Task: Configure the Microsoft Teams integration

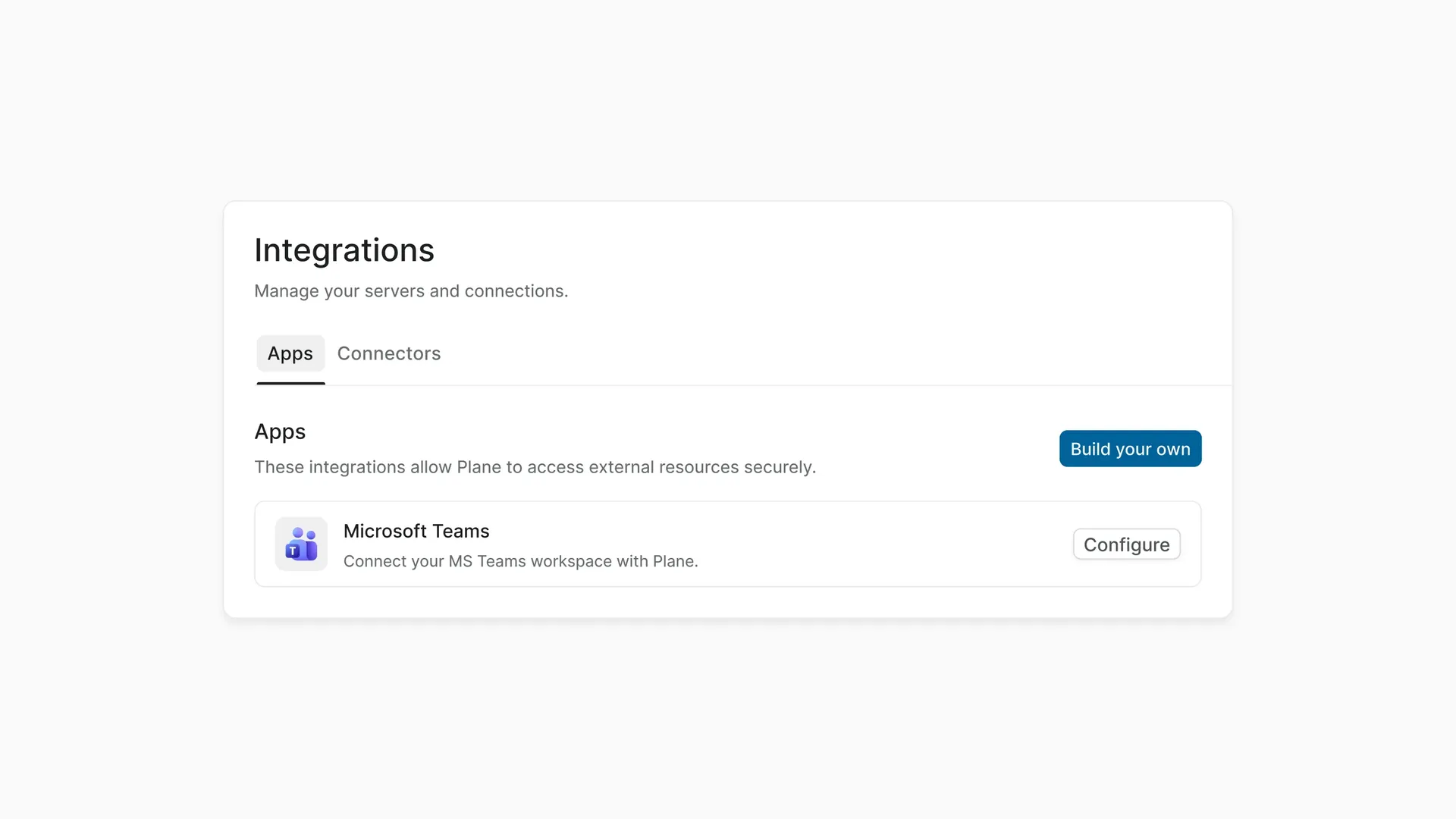Action: coord(1126,544)
